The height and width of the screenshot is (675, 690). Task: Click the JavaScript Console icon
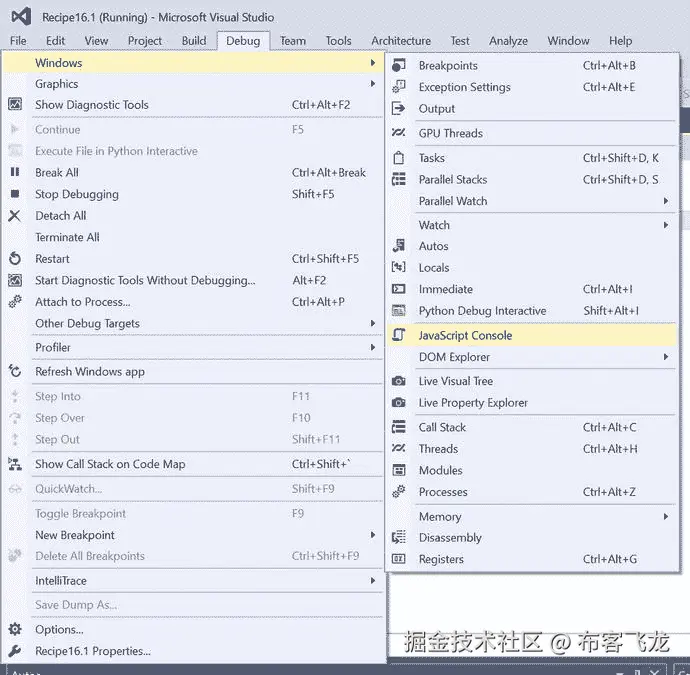(x=399, y=335)
